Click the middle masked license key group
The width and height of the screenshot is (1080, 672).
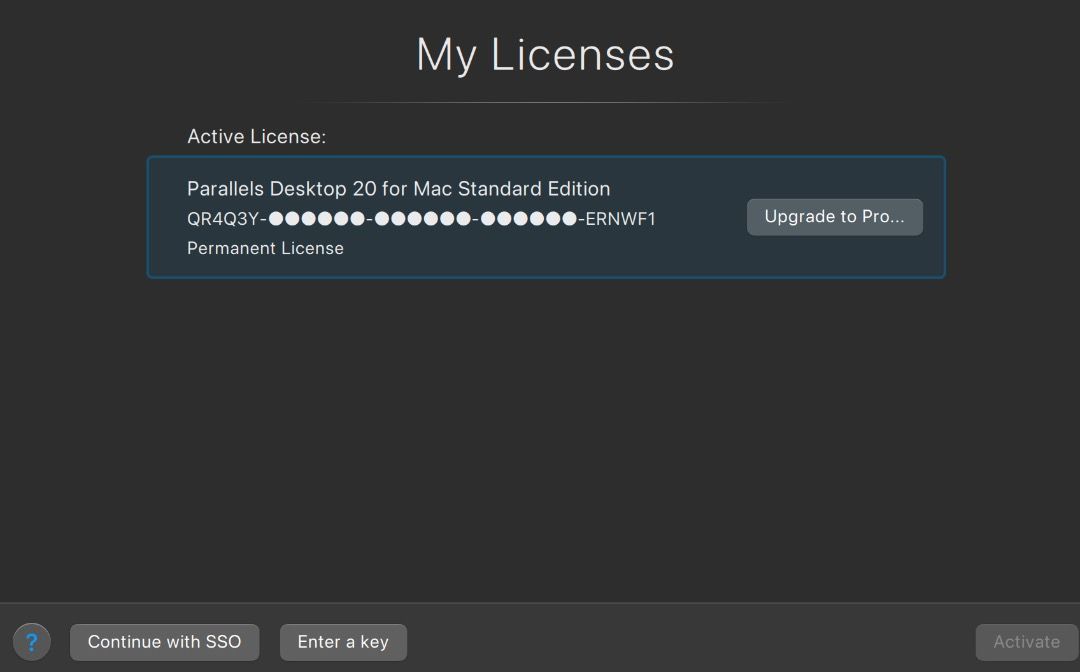[422, 219]
